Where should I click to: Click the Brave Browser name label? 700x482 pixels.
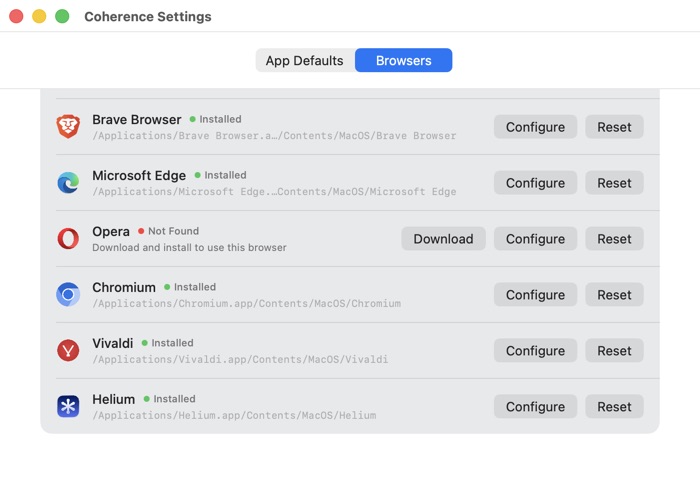(x=137, y=120)
